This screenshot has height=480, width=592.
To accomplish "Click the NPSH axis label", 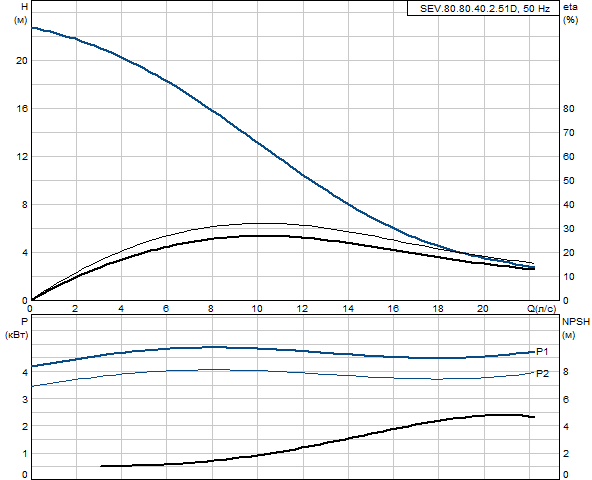I will [576, 322].
